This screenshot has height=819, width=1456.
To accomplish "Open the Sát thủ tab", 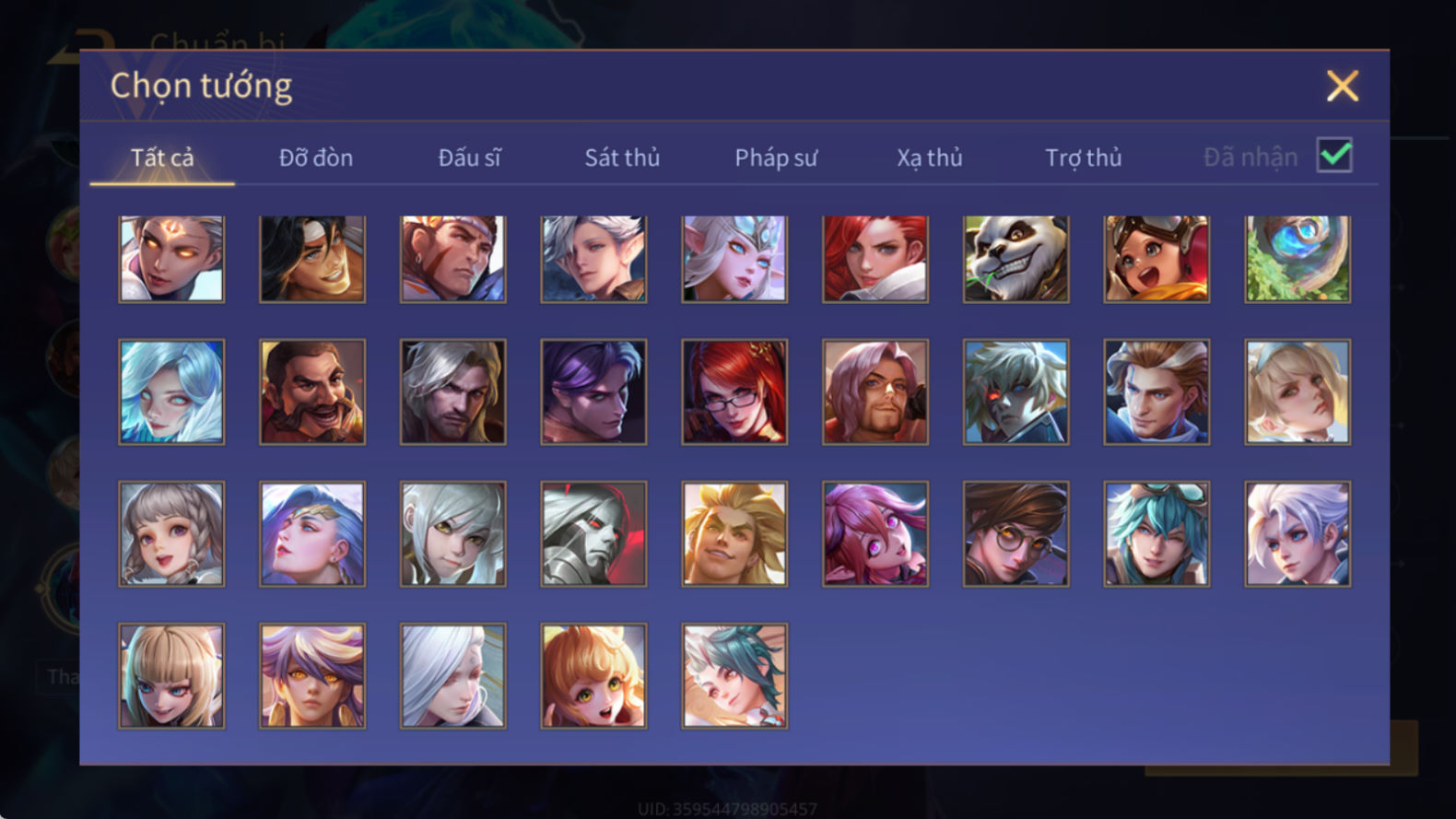I will point(622,158).
